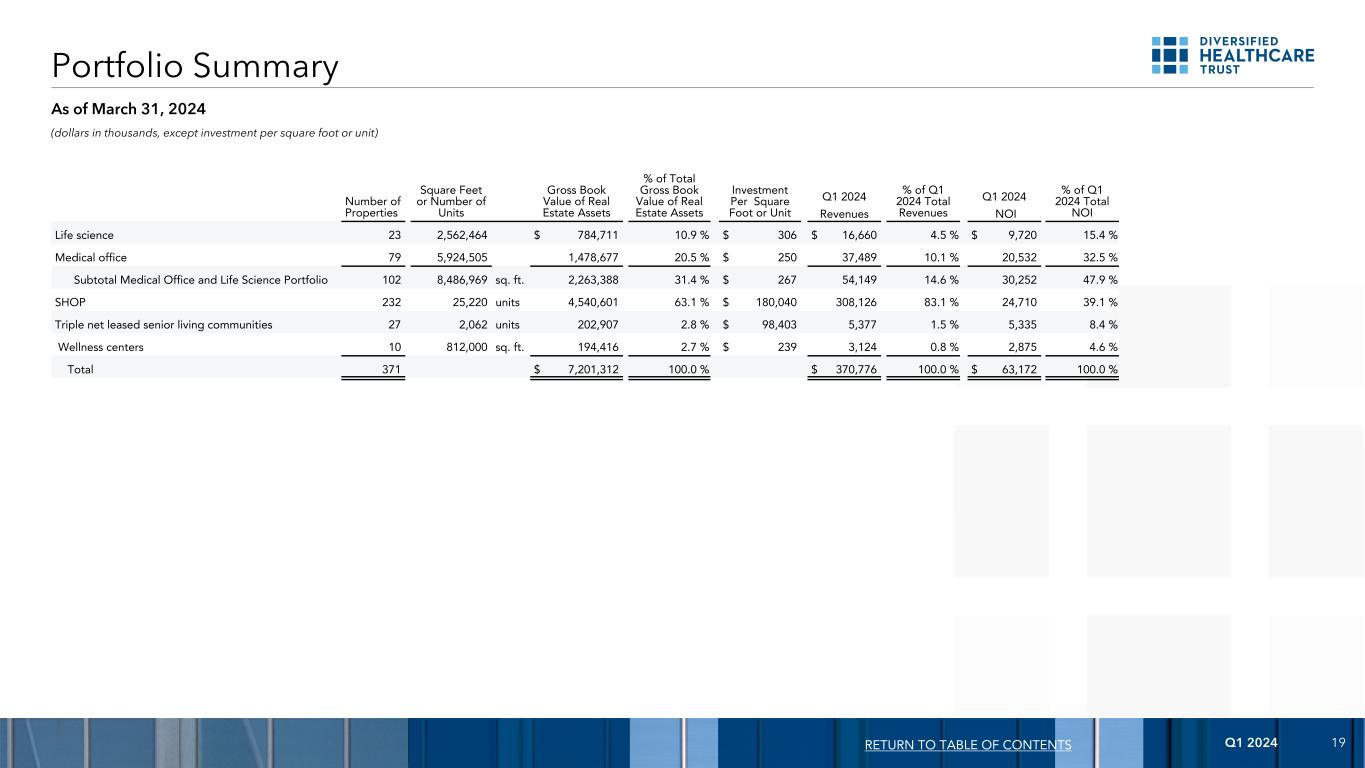
Task: Select Triple net leased senior living communities
Action: [x=163, y=324]
